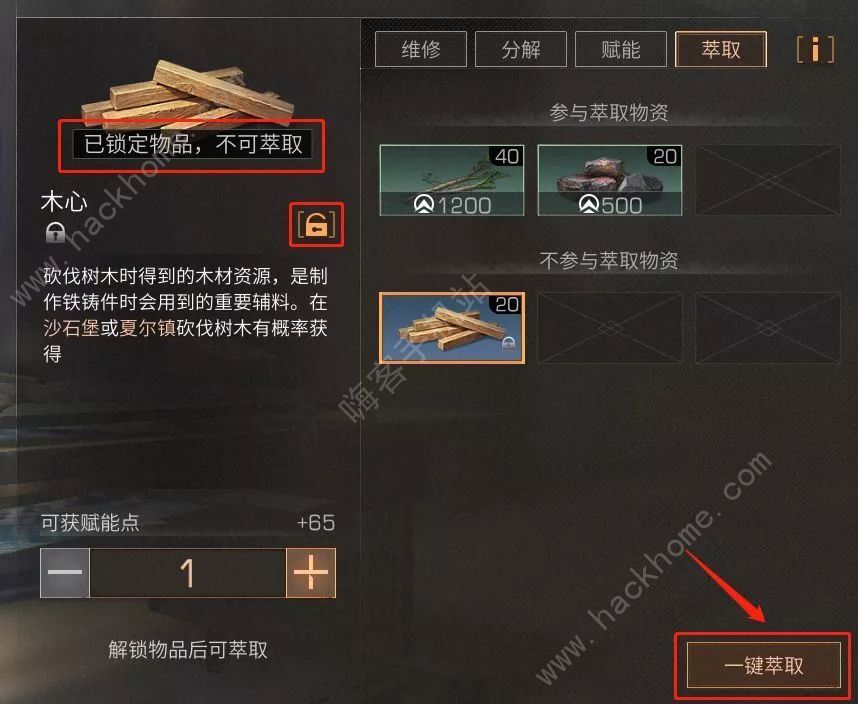This screenshot has height=704, width=858.
Task: Click the empty second slot in 不参与萃取物资
Action: [610, 328]
